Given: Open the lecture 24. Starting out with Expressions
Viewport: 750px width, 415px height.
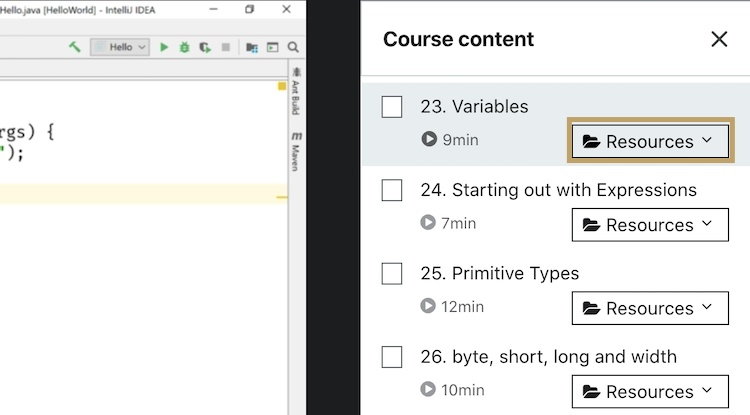Looking at the screenshot, I should click(x=558, y=190).
